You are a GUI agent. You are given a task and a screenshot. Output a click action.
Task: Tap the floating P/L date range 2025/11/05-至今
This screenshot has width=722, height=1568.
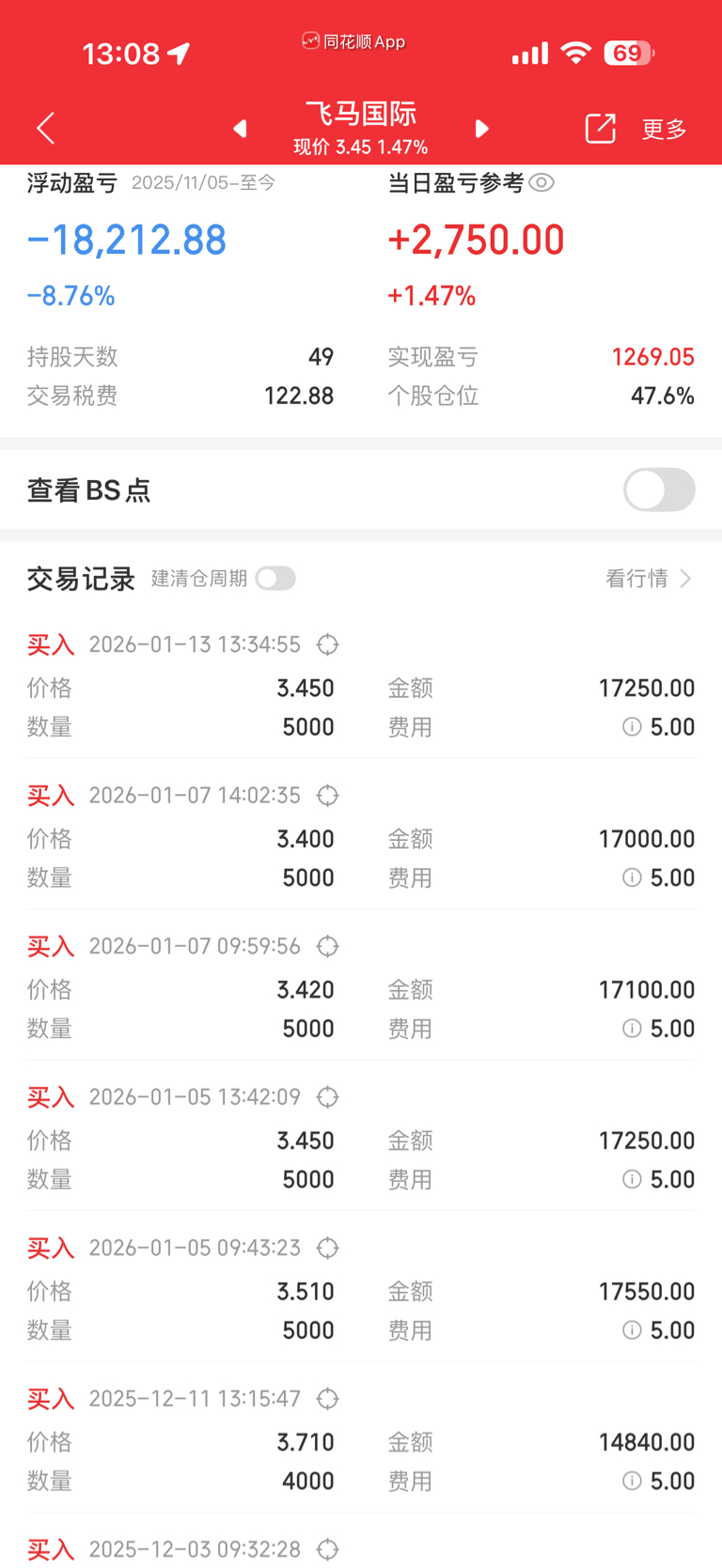203,182
